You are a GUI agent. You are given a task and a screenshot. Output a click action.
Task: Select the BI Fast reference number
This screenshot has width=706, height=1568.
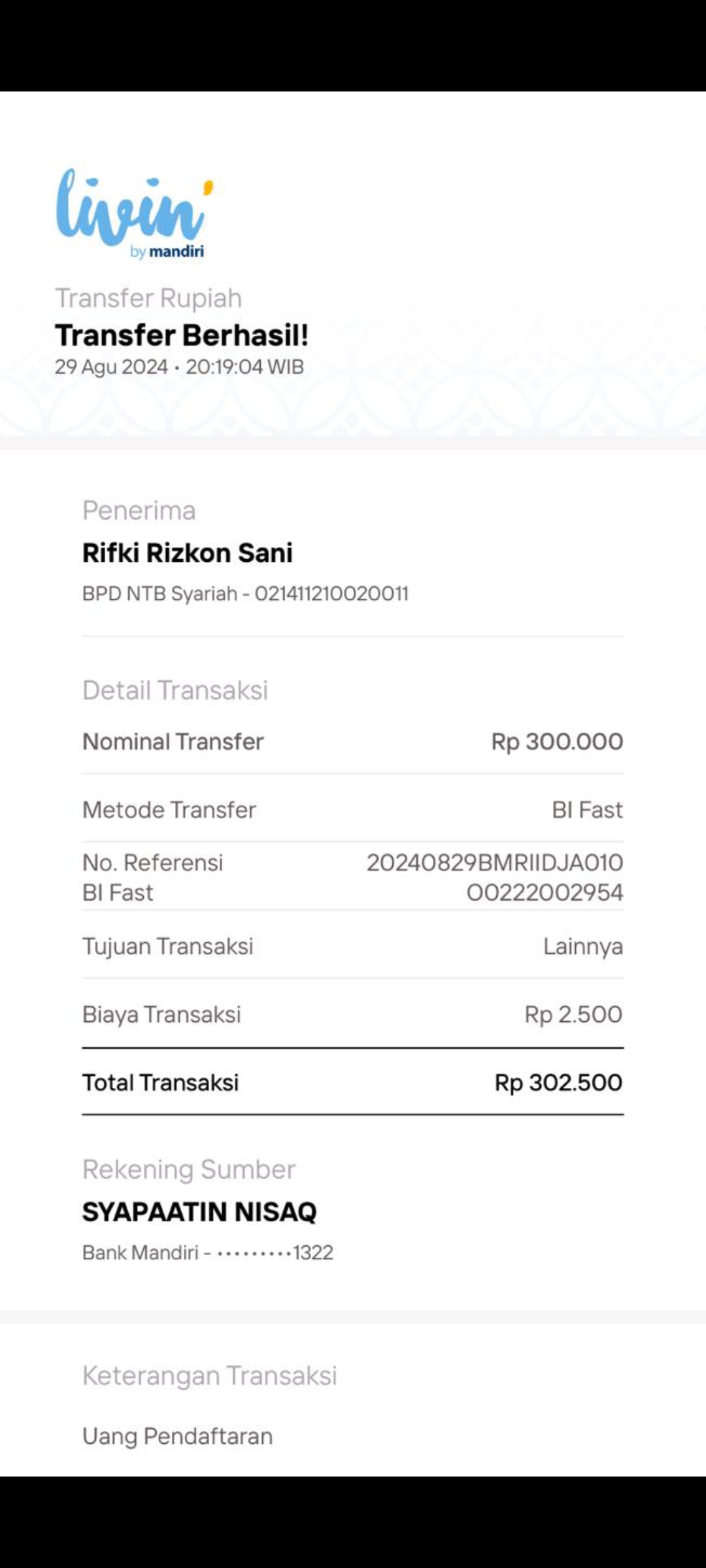pyautogui.click(x=494, y=877)
